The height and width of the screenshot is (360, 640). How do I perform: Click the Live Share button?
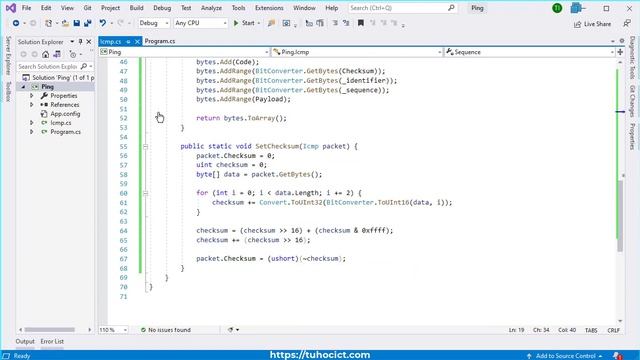592,24
